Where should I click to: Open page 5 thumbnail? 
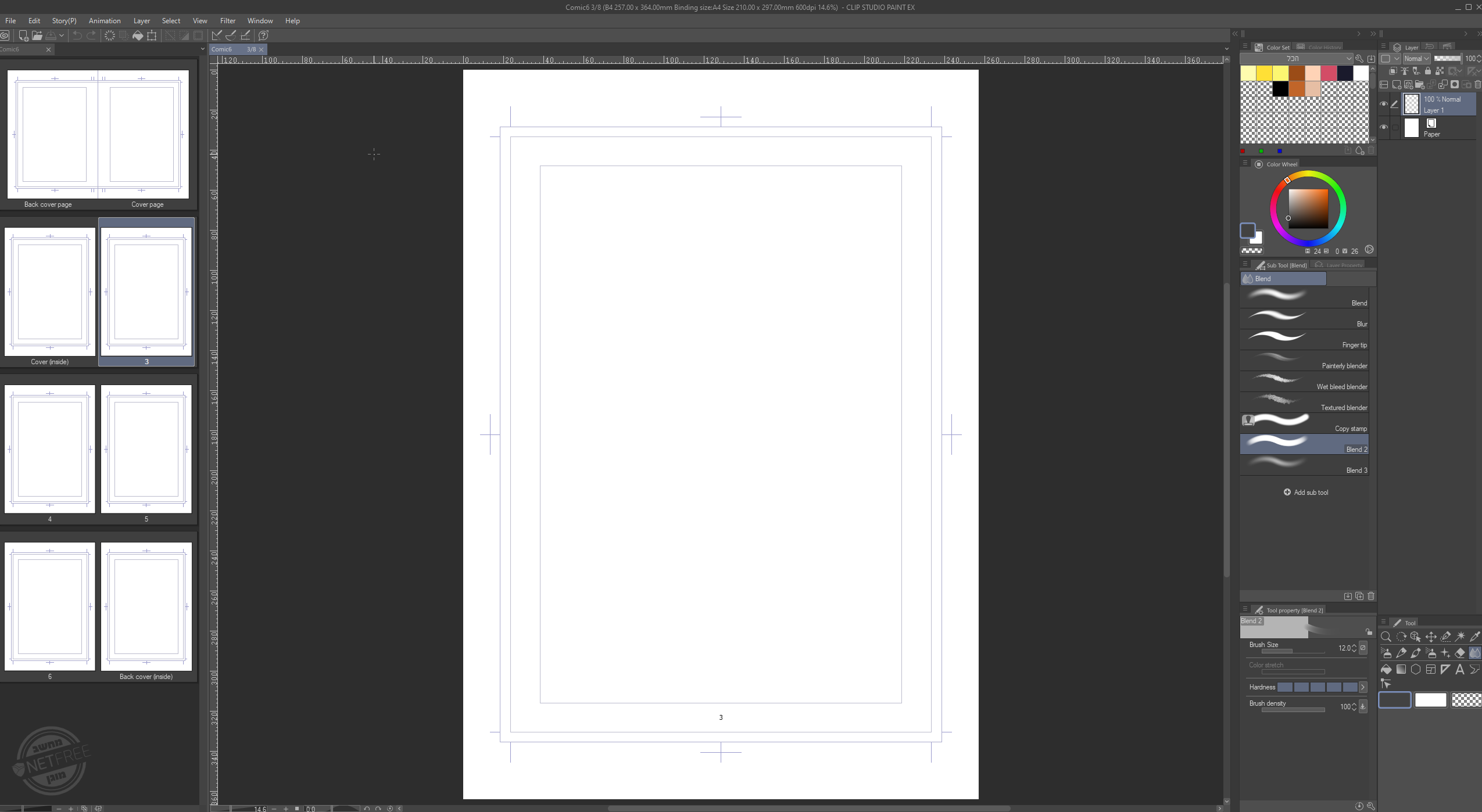tap(146, 448)
